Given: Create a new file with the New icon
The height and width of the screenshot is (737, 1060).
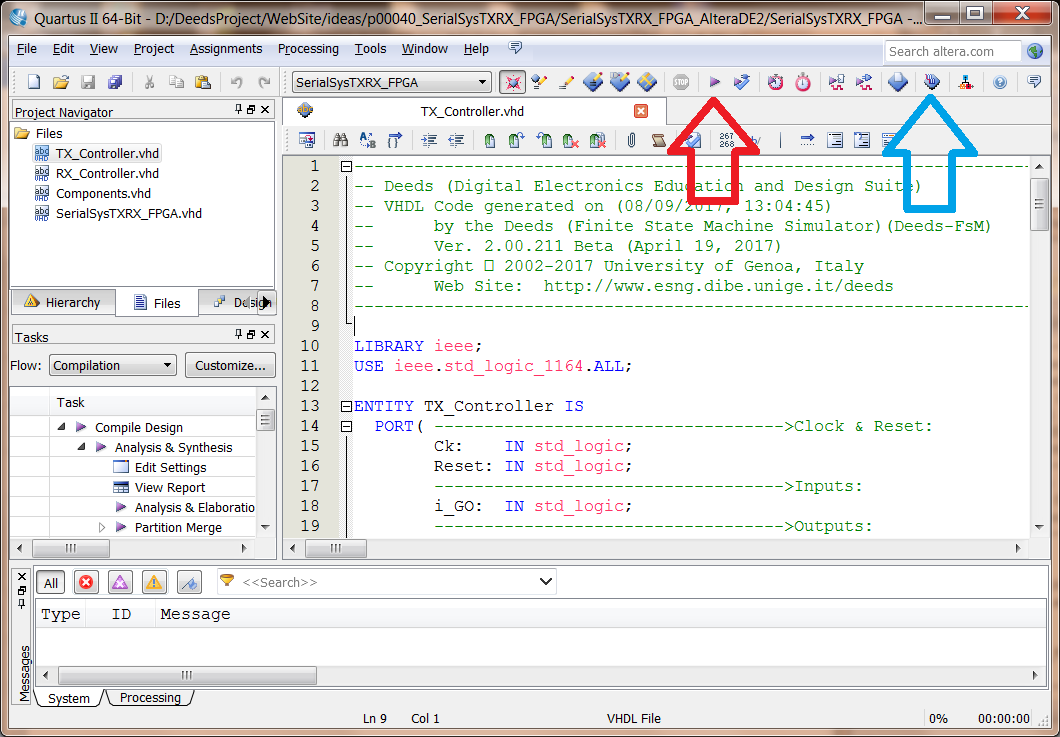Looking at the screenshot, I should click(x=33, y=82).
